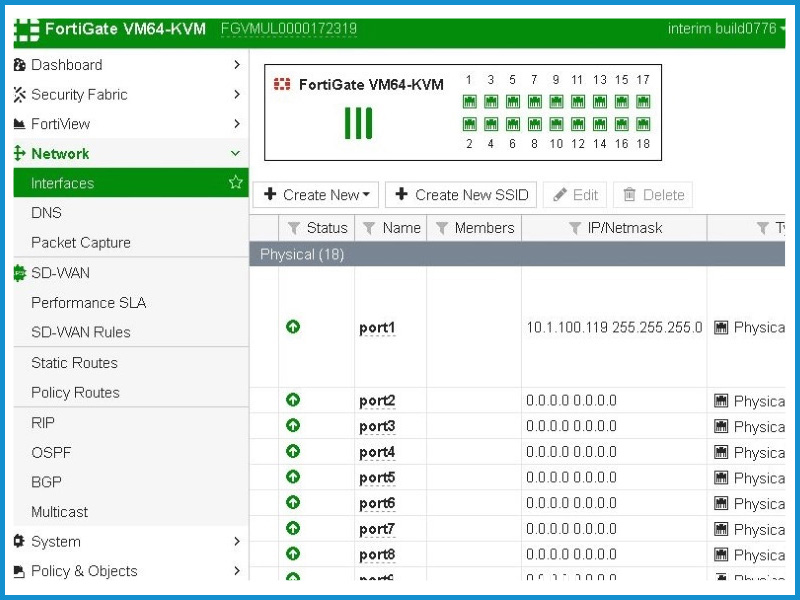The height and width of the screenshot is (600, 800).
Task: Click the Edit button
Action: coord(575,195)
